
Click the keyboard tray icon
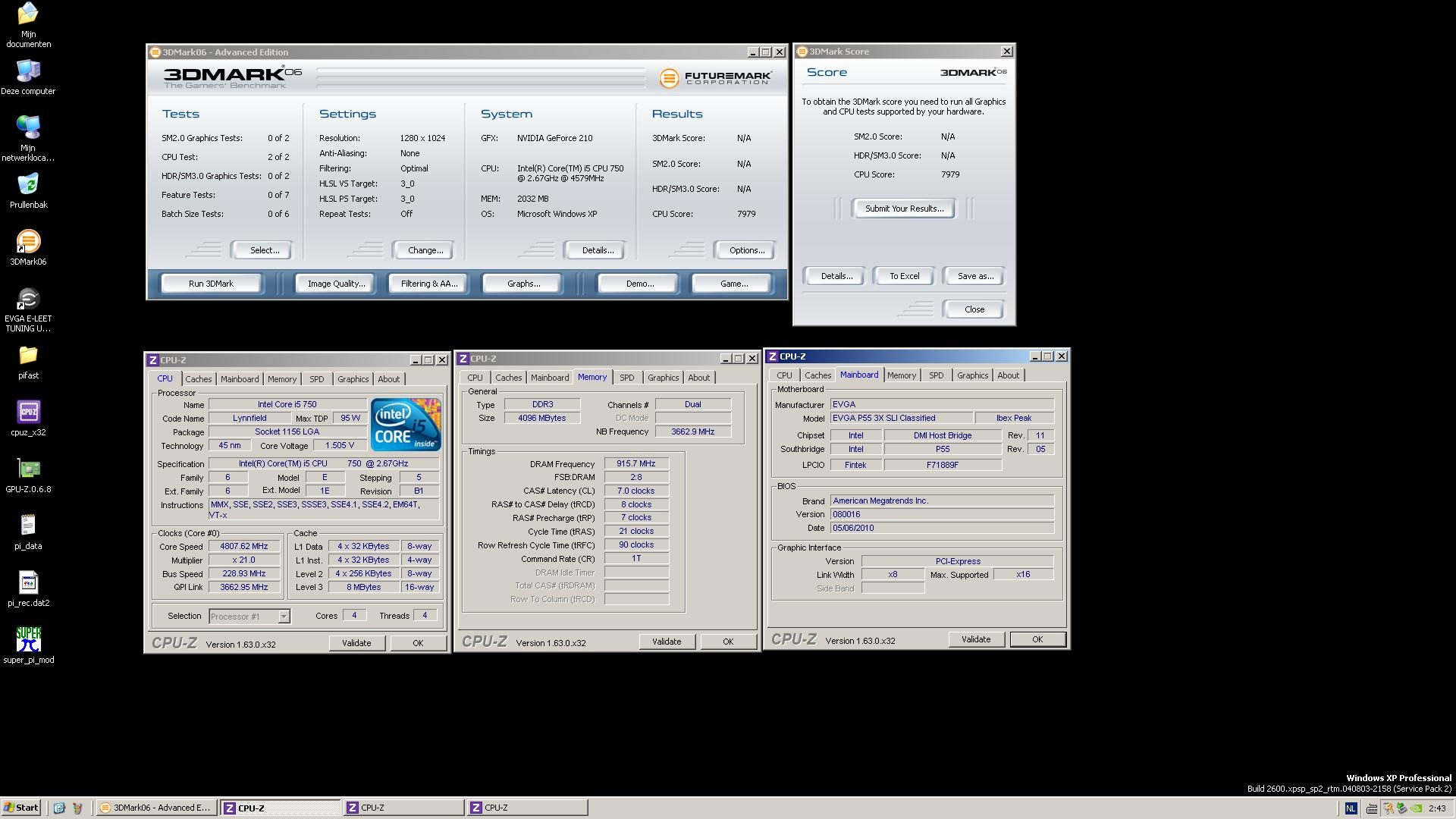1371,808
